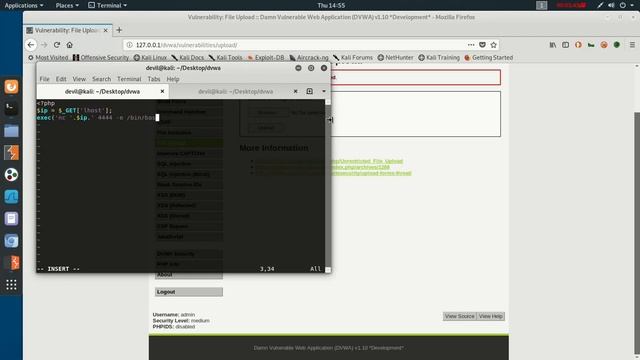The height and width of the screenshot is (360, 640).
Task: Click Firefox address bar URL
Action: (186, 45)
